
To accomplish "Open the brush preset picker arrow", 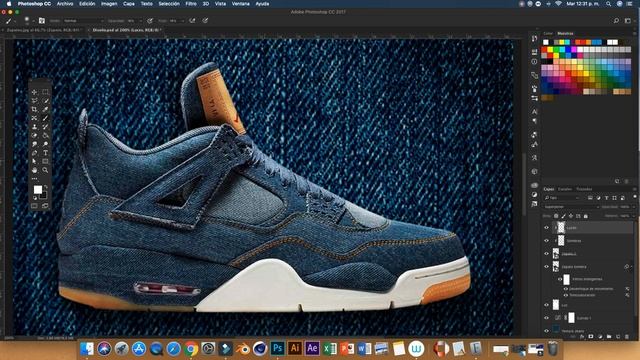I will click(33, 20).
